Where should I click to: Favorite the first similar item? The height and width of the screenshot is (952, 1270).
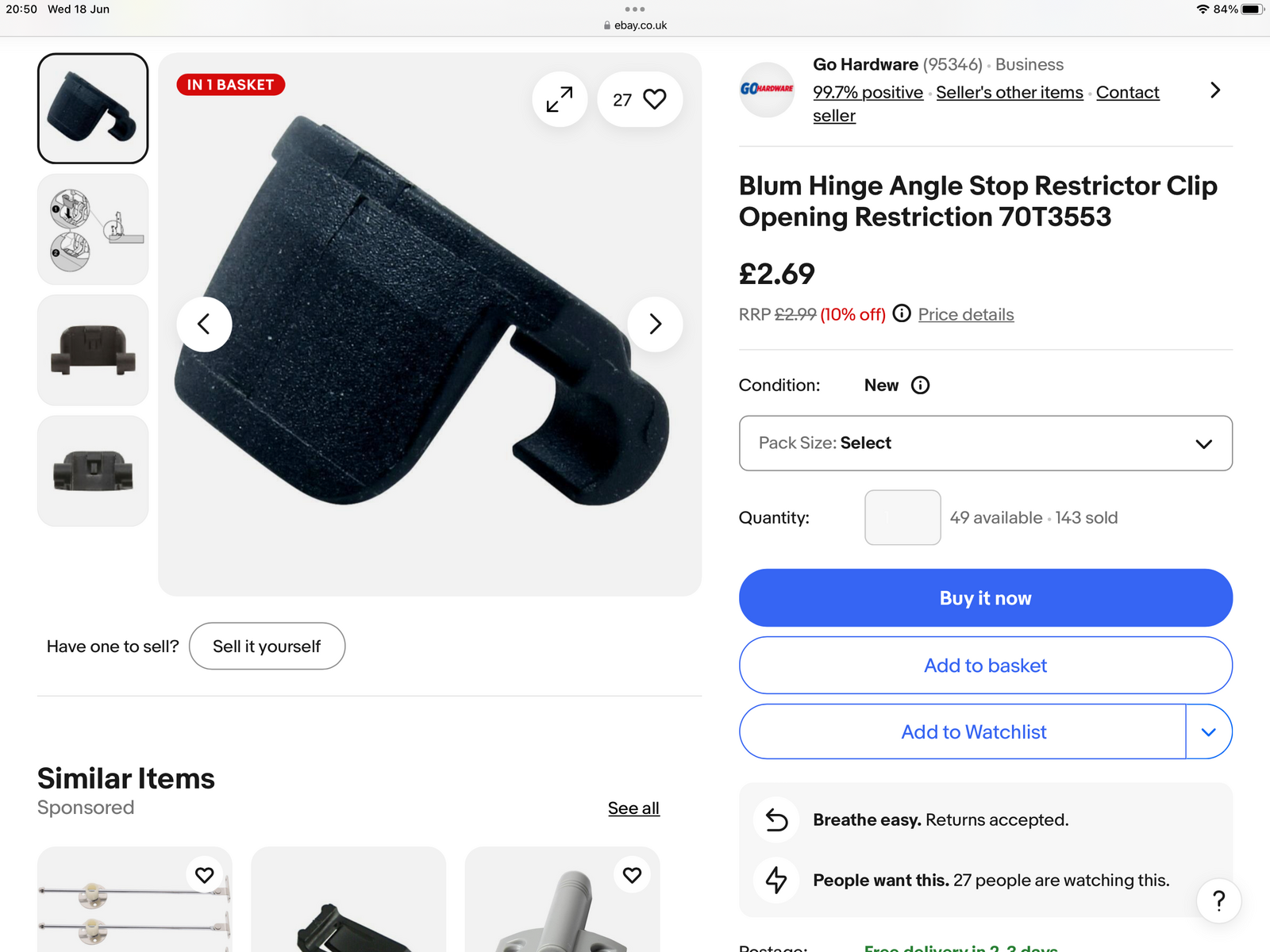[205, 875]
